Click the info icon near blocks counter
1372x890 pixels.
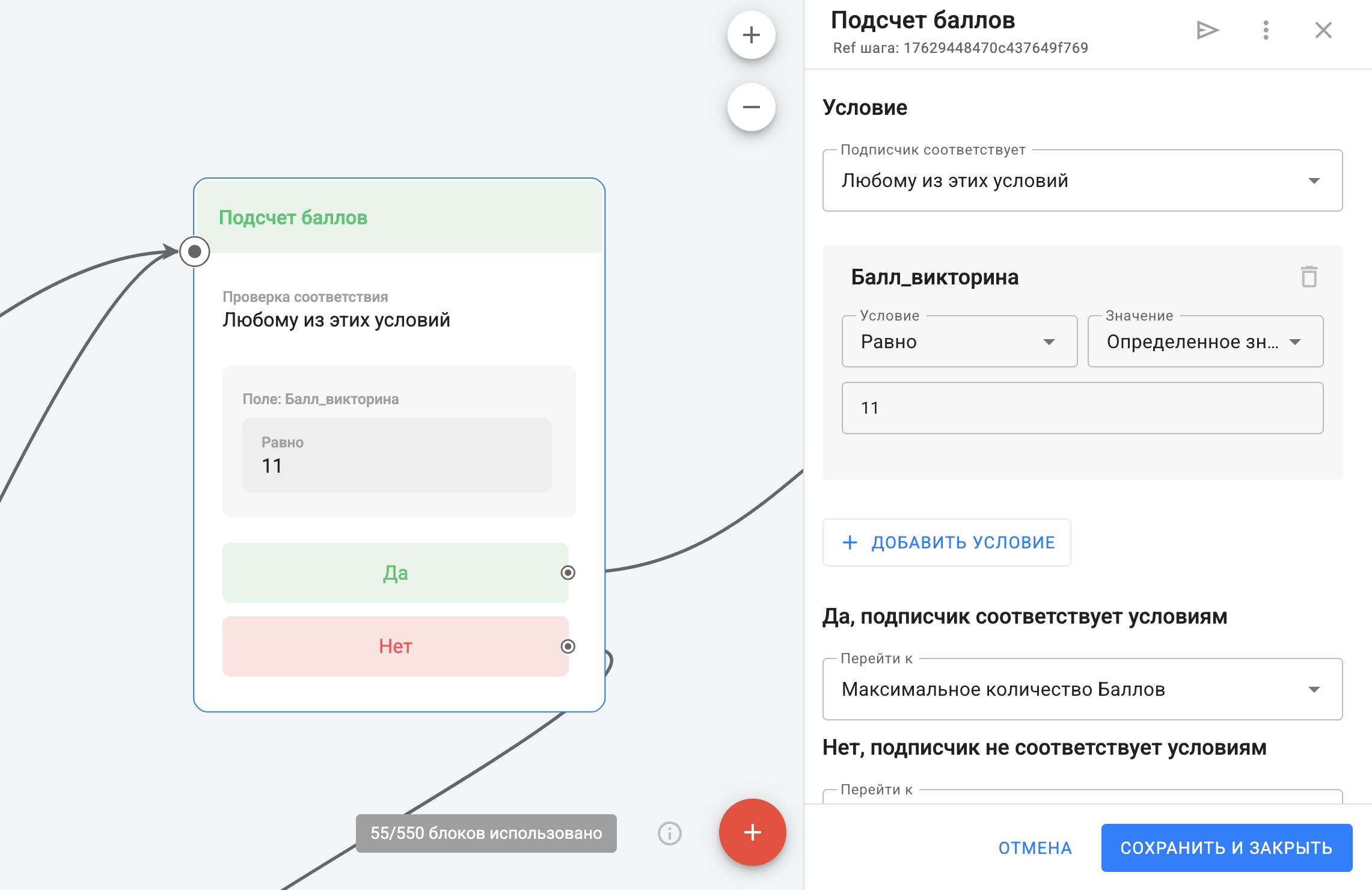669,833
